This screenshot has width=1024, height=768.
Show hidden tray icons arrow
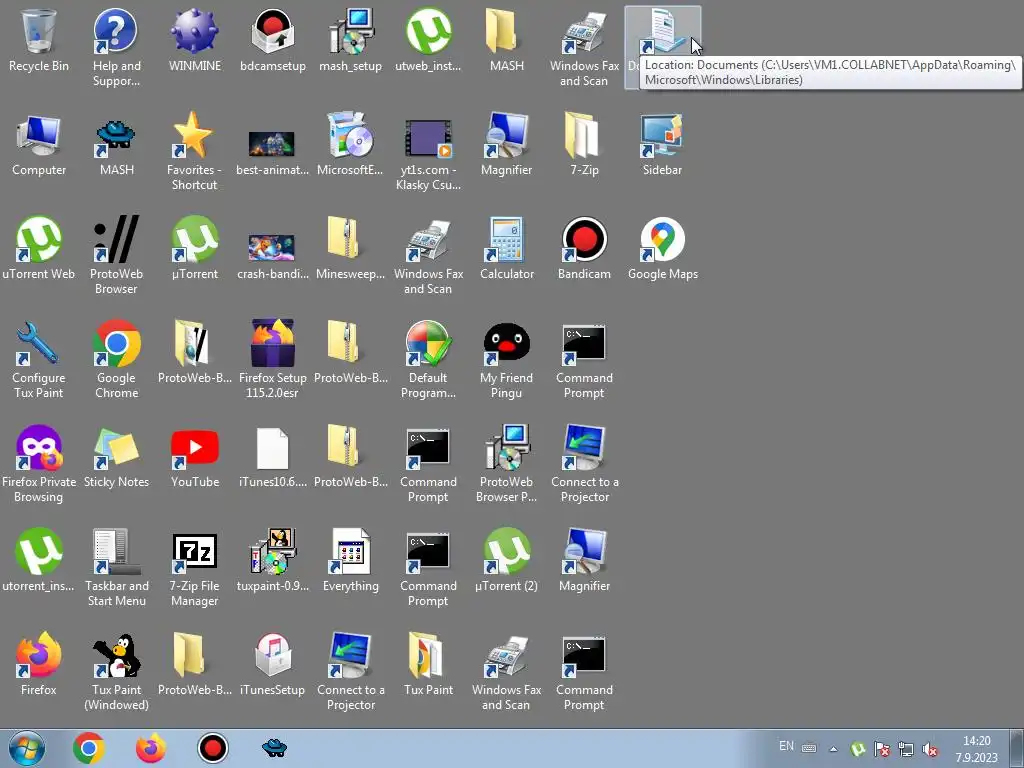tap(833, 749)
